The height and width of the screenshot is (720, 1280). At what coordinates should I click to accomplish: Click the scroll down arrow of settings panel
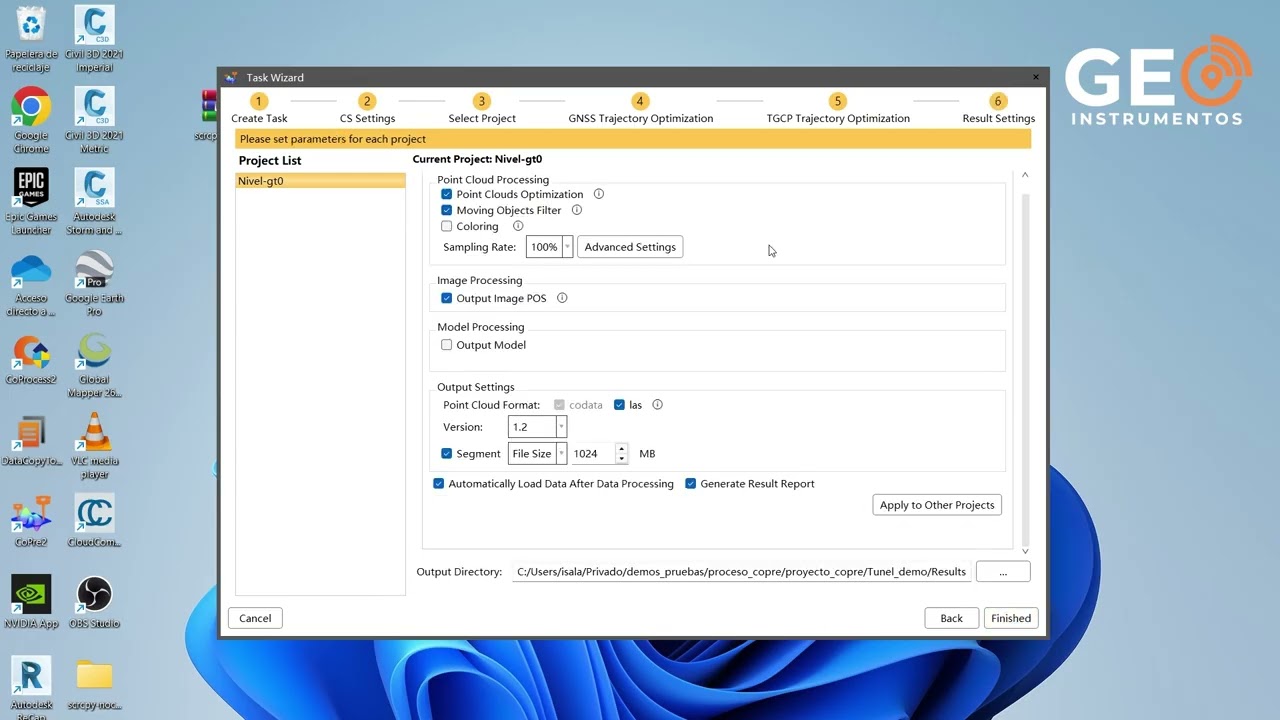click(x=1025, y=551)
